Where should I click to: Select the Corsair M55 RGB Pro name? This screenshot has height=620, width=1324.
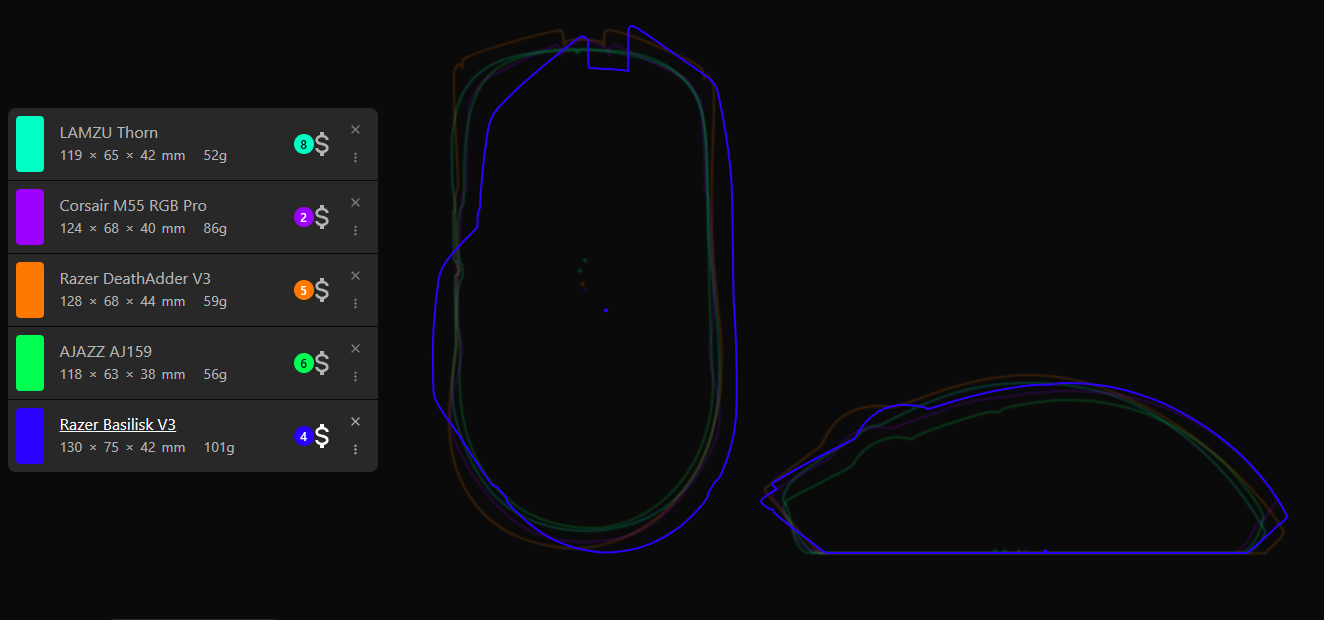tap(133, 205)
